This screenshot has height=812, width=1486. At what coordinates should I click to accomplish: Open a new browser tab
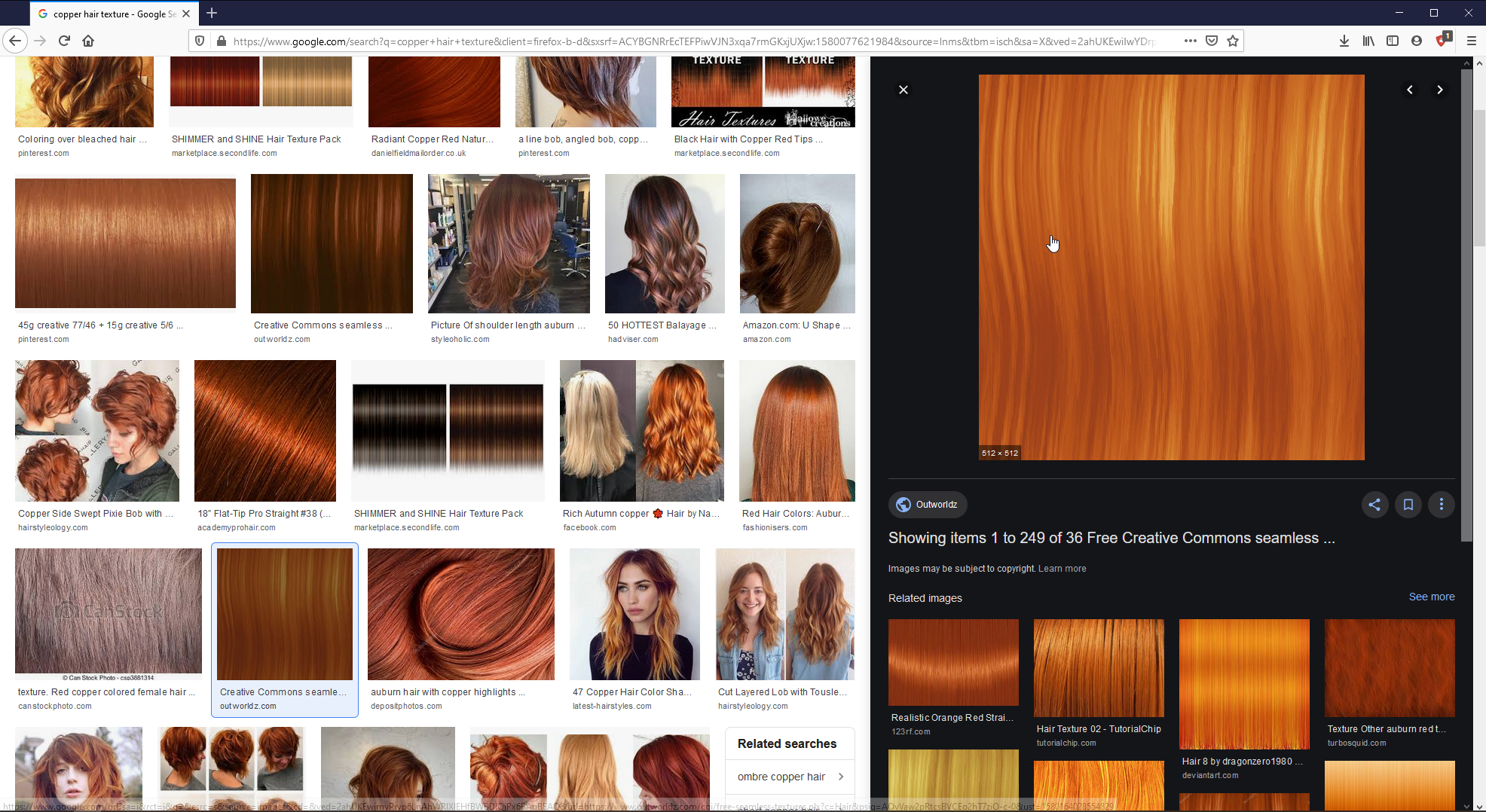click(x=212, y=13)
